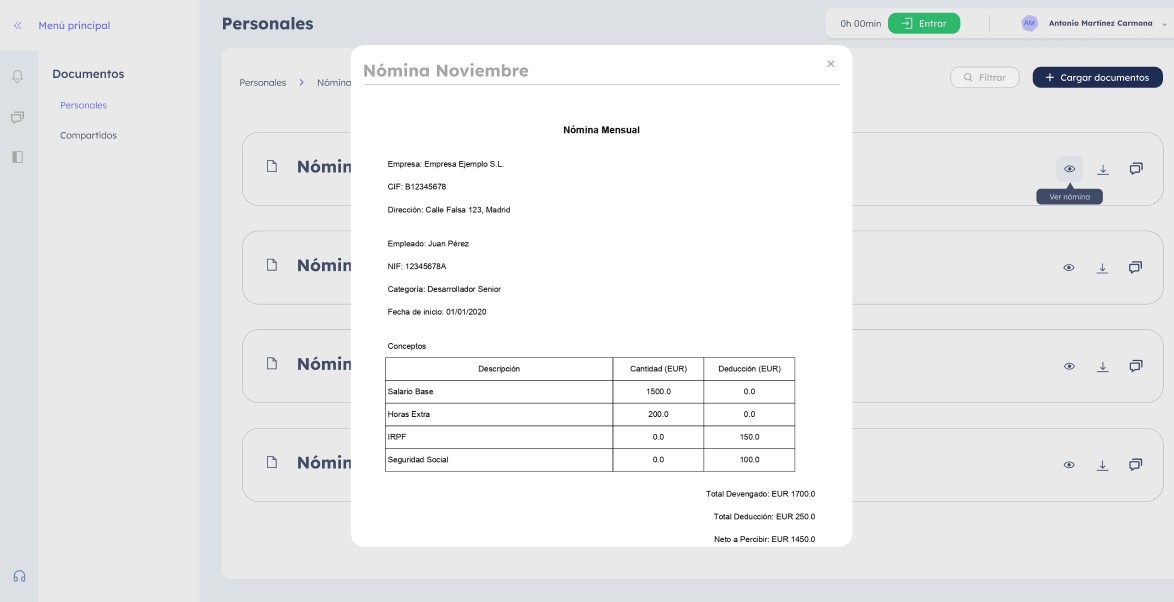
Task: Click the breadcrumb chevron after Personales
Action: point(302,82)
